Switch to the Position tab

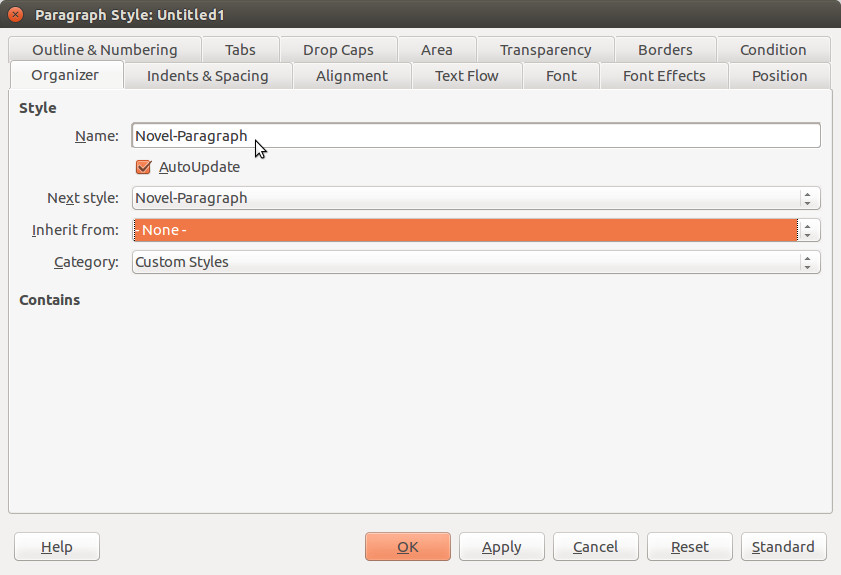[779, 76]
